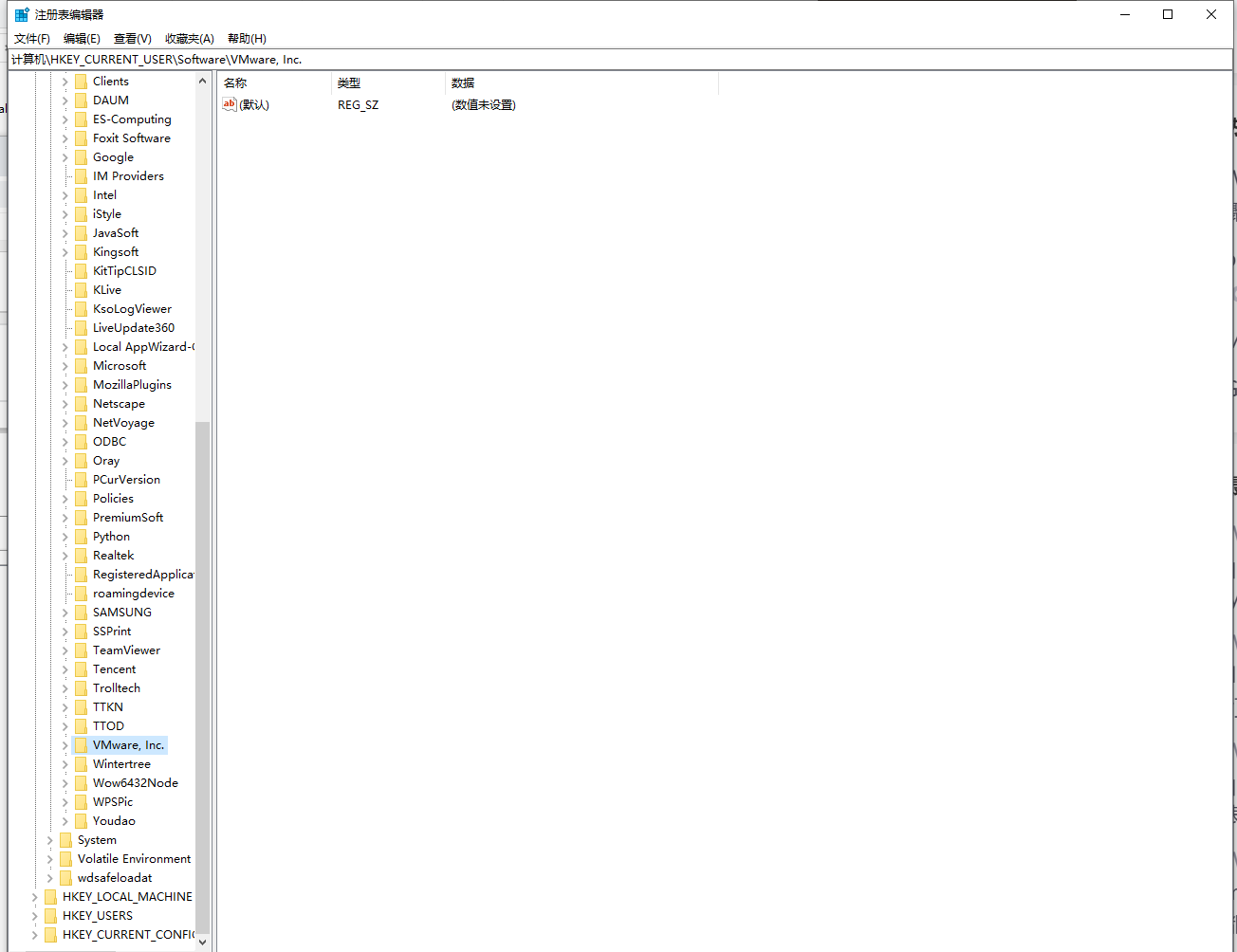This screenshot has height=952, width=1237.
Task: Open the 编辑(E) menu
Action: click(x=82, y=39)
